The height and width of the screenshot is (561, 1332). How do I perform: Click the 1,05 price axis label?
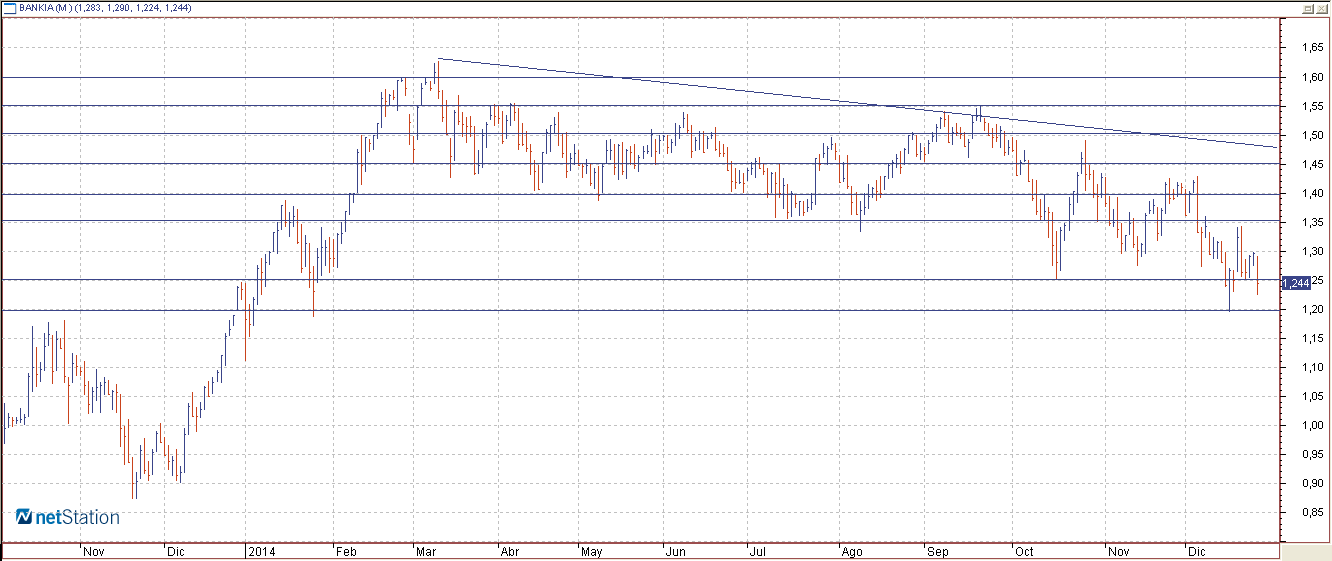pos(1313,396)
